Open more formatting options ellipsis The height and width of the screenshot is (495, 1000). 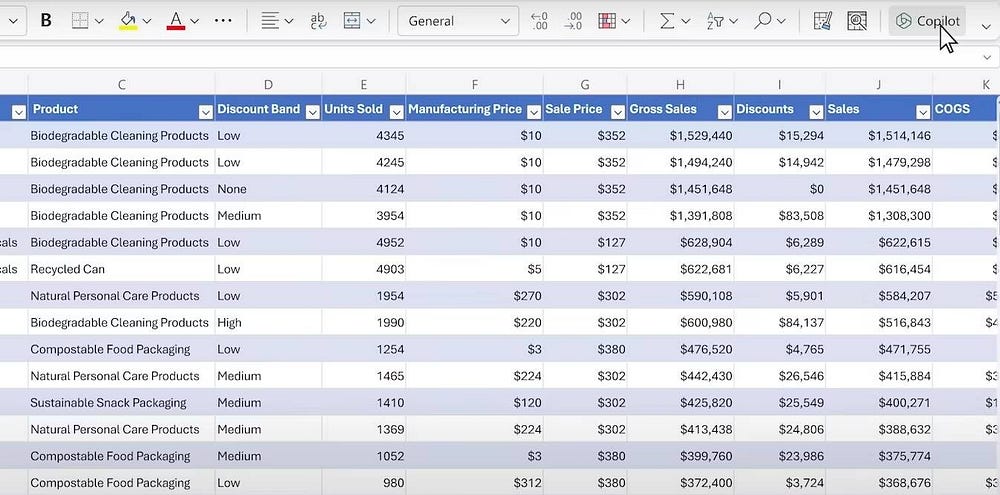coord(223,21)
